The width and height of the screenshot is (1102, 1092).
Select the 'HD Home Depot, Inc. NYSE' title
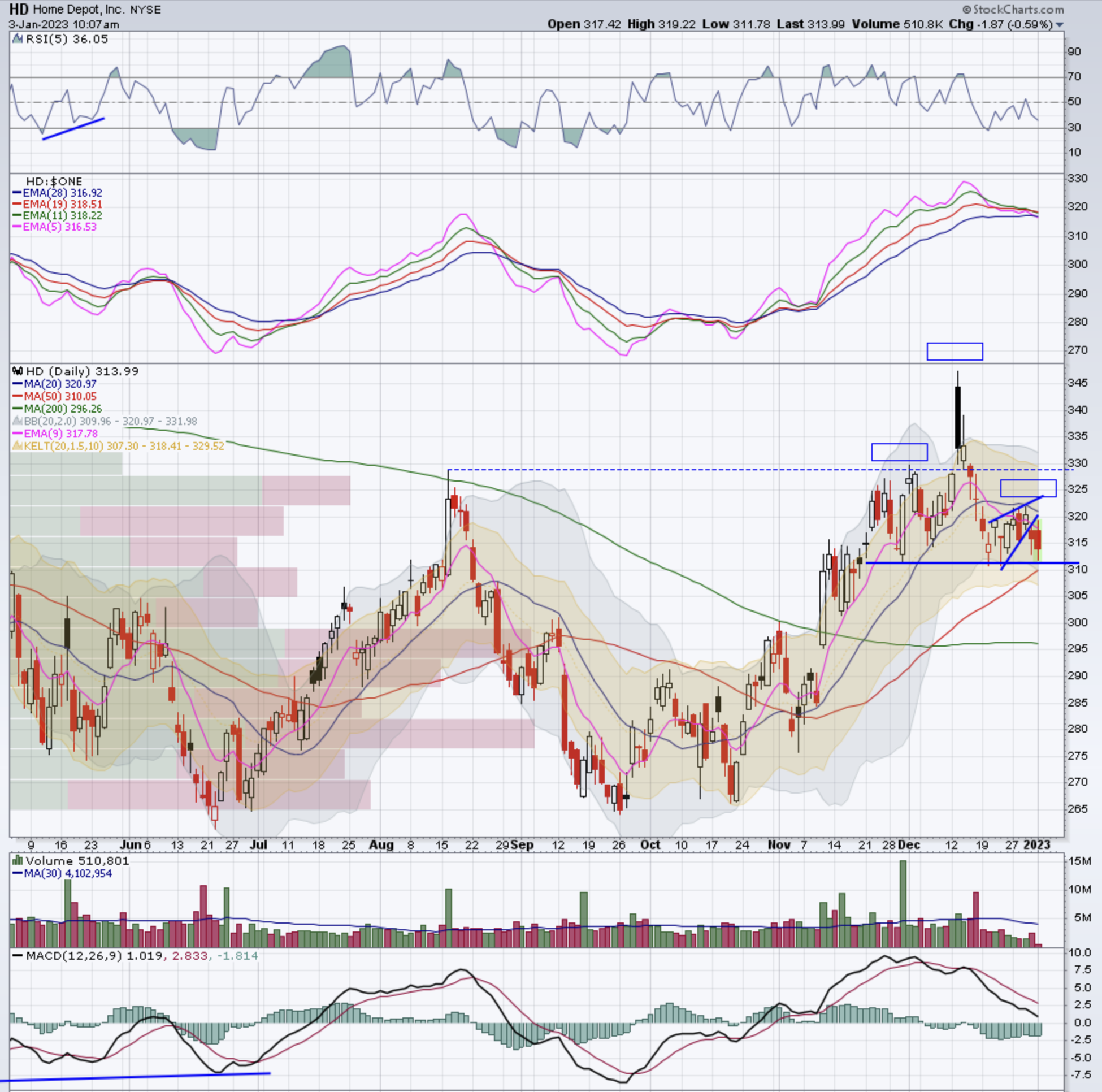85,9
